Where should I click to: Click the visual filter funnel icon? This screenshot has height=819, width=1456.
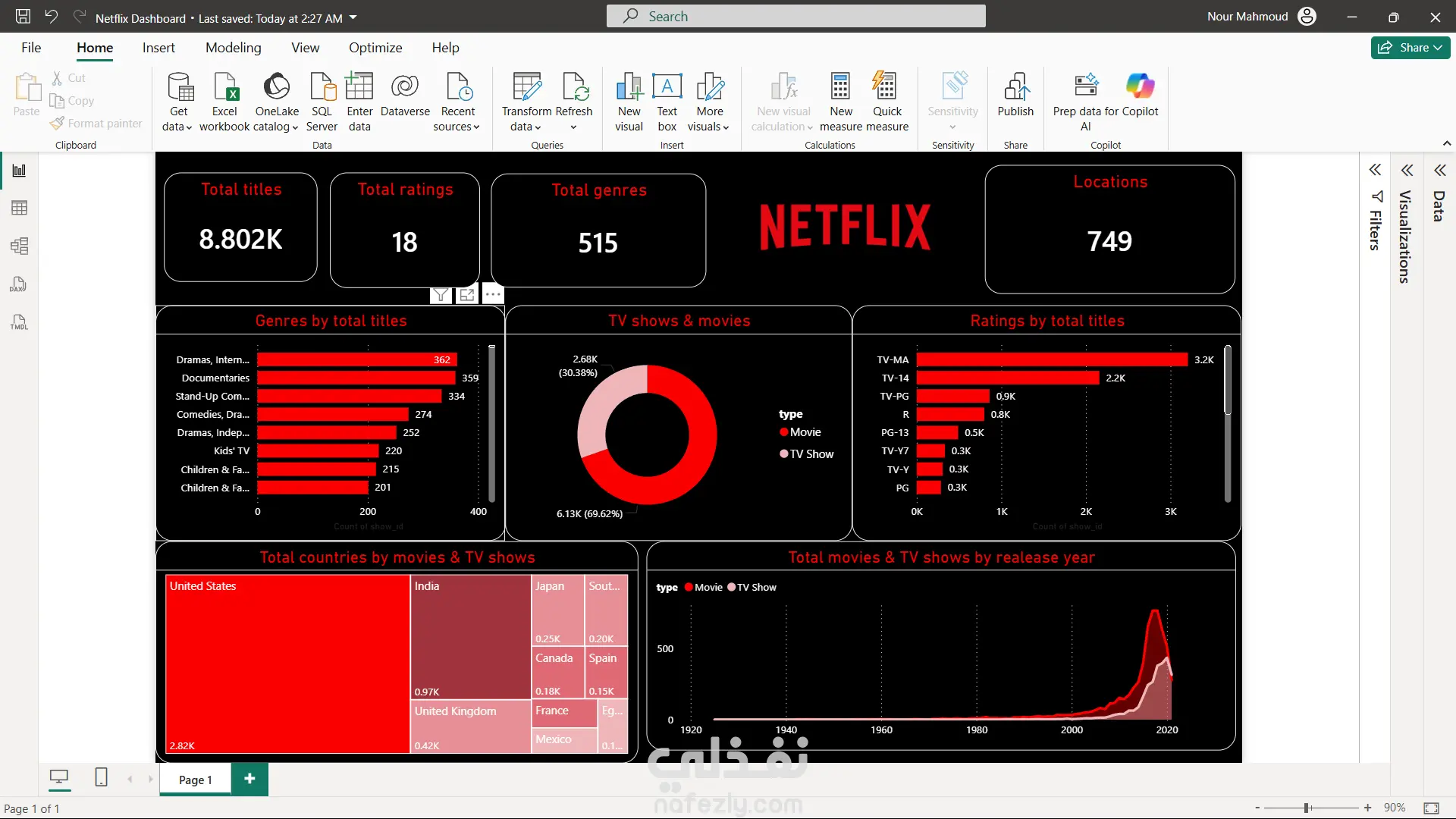click(x=441, y=295)
